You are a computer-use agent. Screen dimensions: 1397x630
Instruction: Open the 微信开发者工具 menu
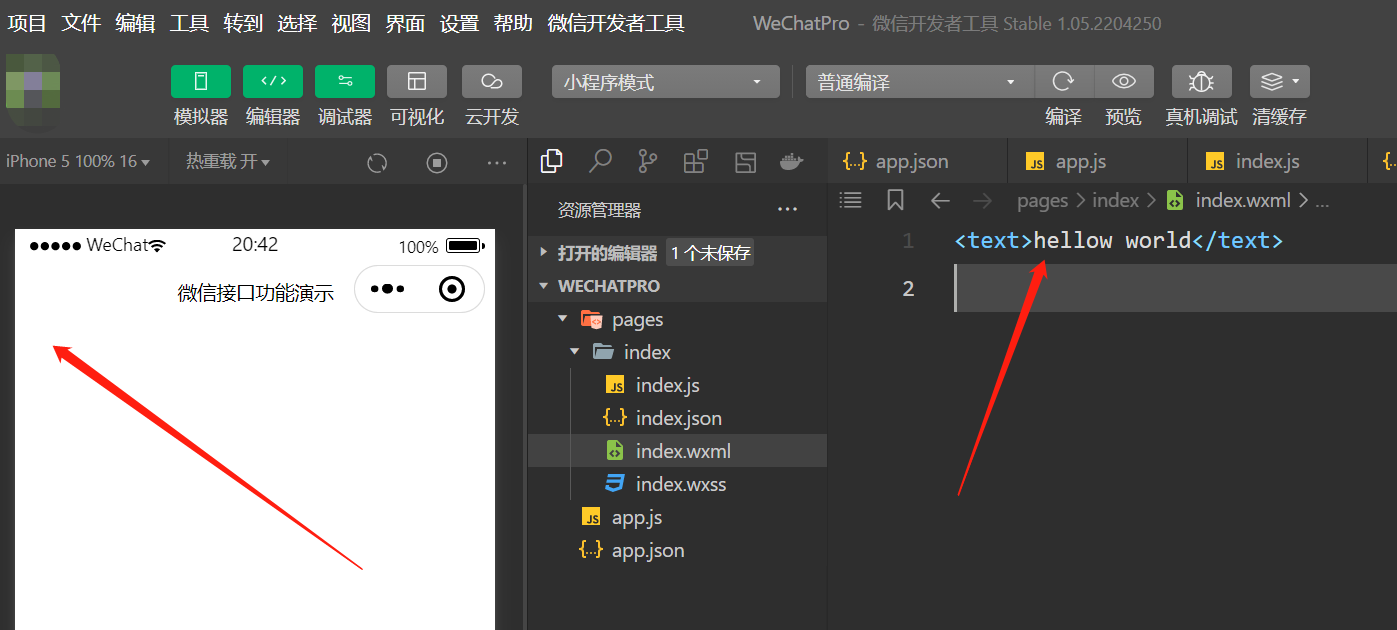616,23
